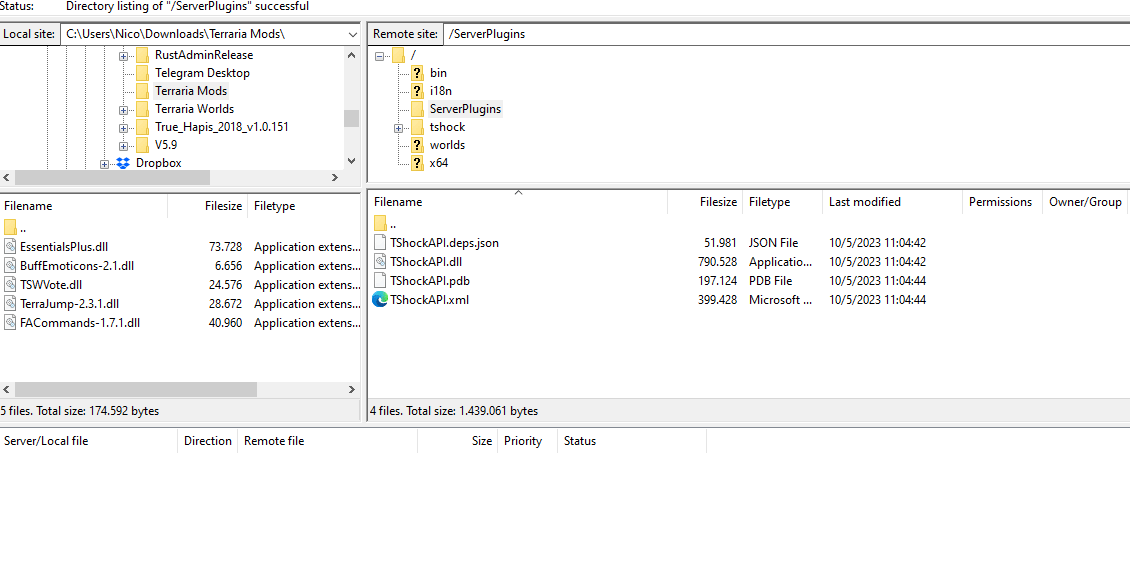Select TerraJump-2.3.1.dll in local list
1130x582 pixels.
[69, 304]
